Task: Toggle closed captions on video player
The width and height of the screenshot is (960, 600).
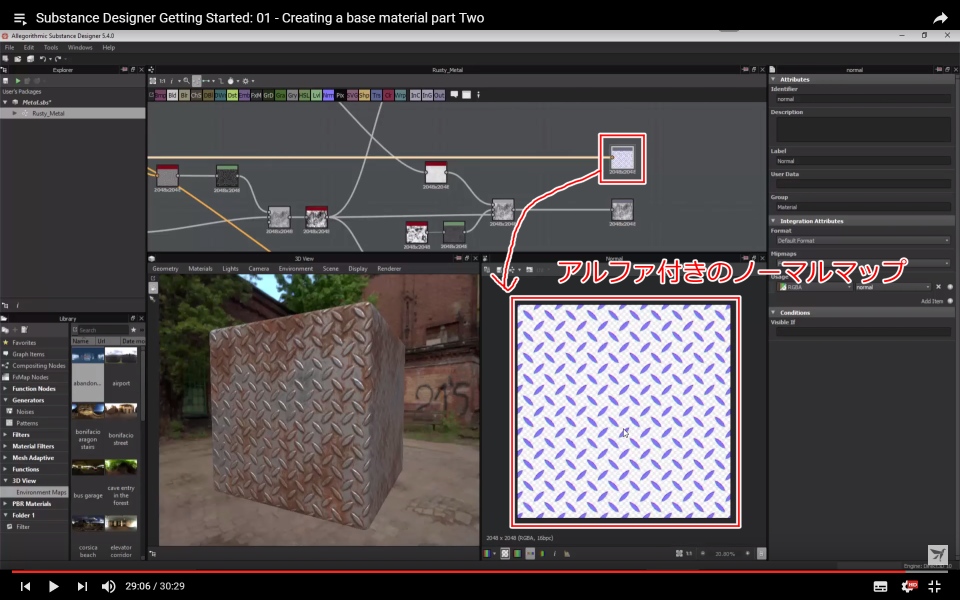Action: tap(880, 587)
